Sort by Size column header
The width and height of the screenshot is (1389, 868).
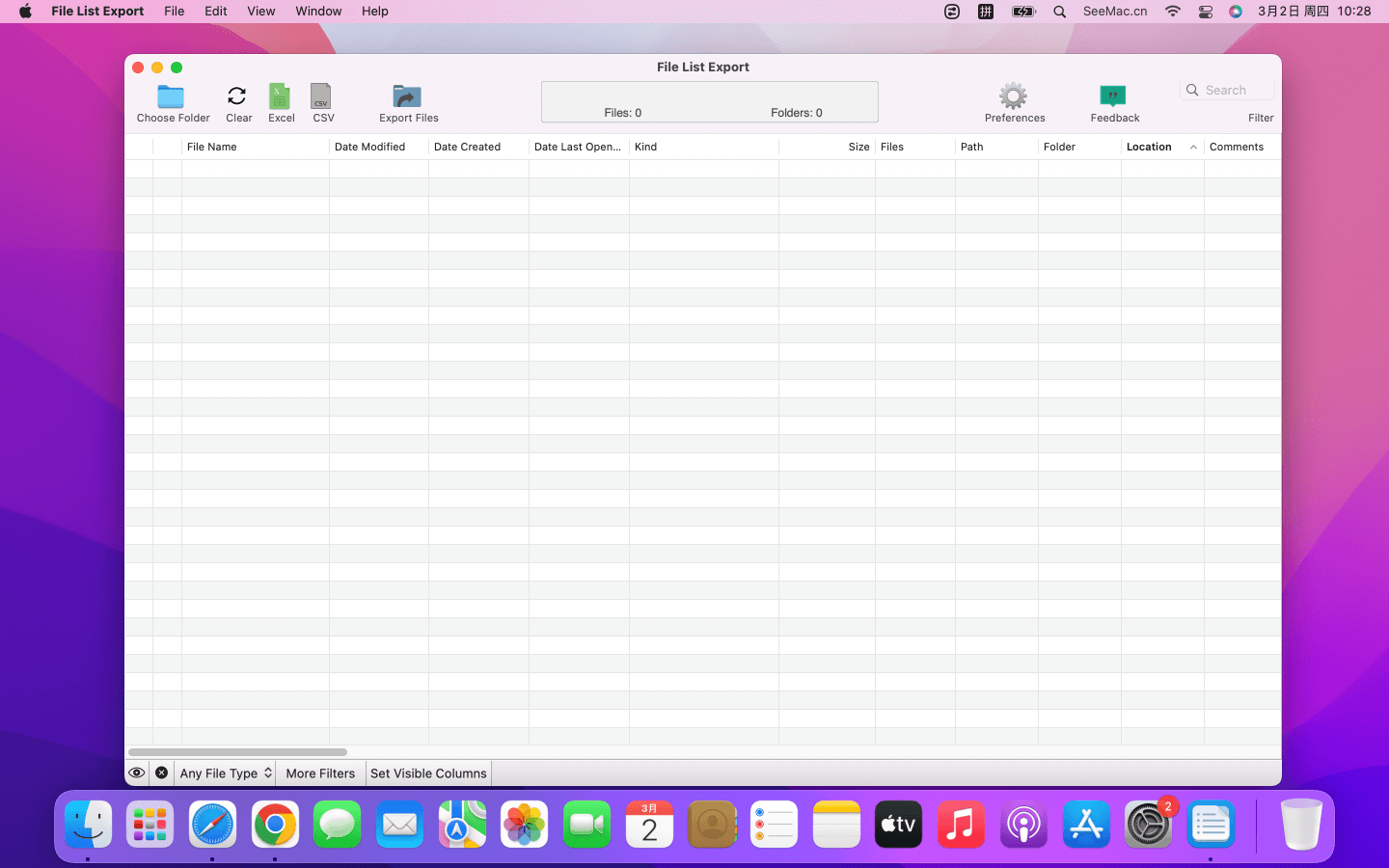(x=827, y=147)
